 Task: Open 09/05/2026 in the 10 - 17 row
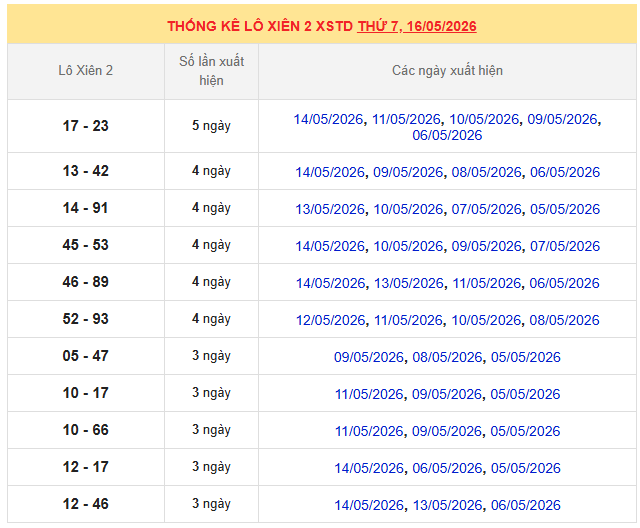coord(447,394)
